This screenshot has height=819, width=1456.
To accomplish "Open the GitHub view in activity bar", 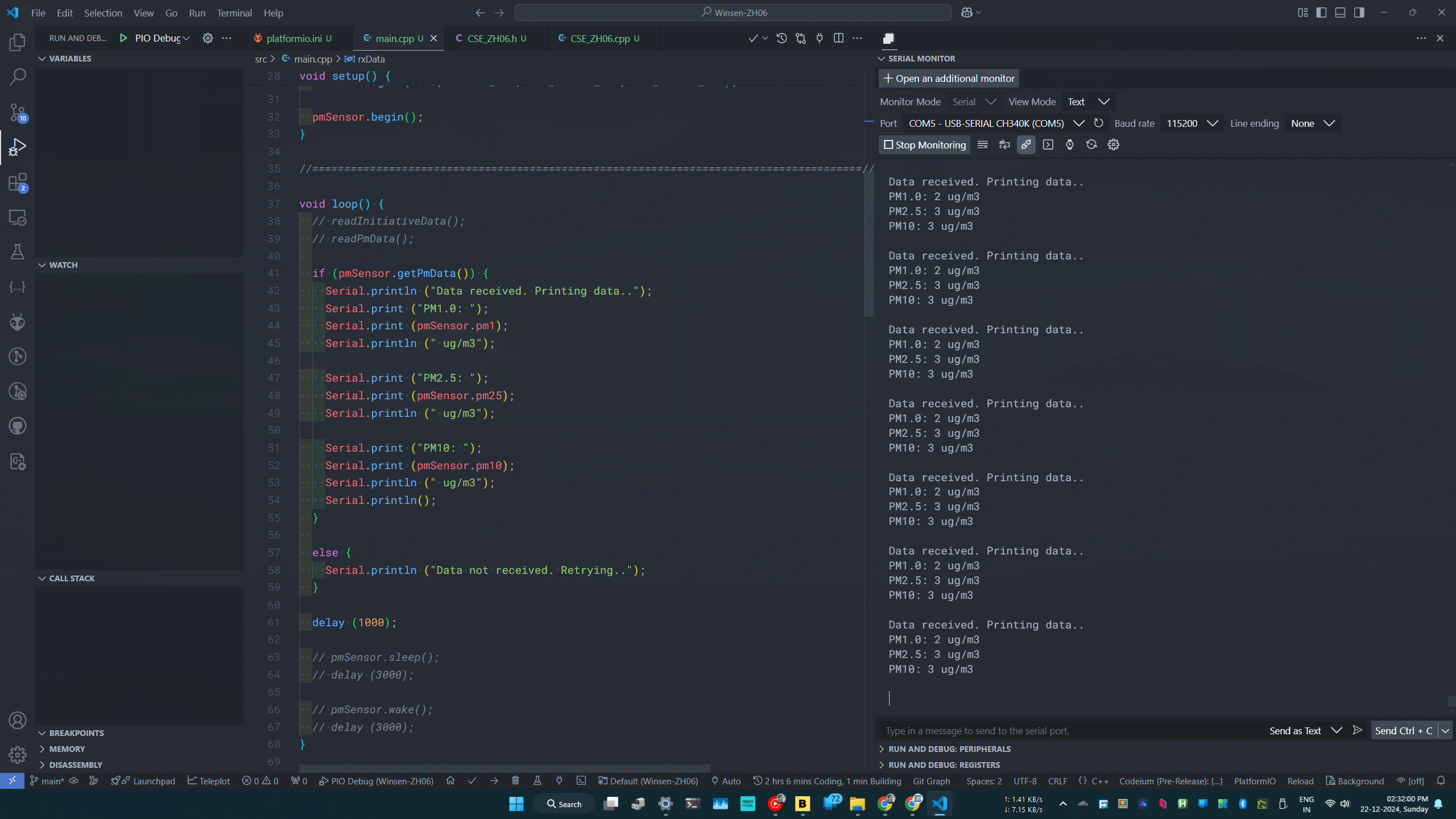I will point(18,426).
